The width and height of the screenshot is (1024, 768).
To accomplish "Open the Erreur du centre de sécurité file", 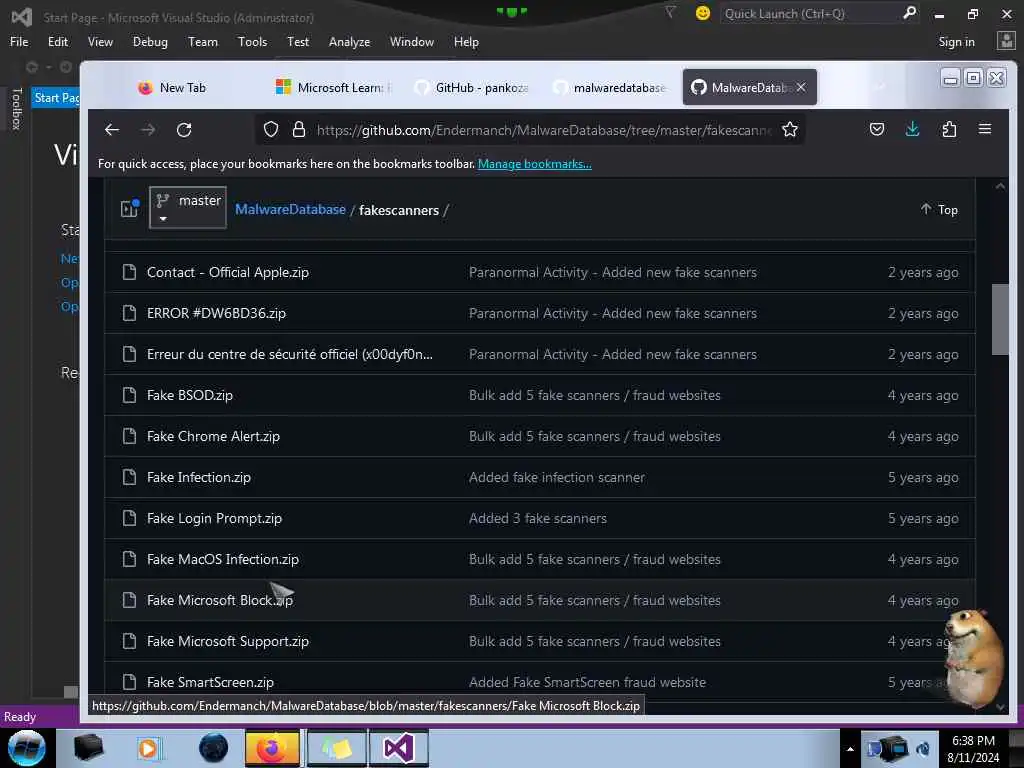I will 289,355.
